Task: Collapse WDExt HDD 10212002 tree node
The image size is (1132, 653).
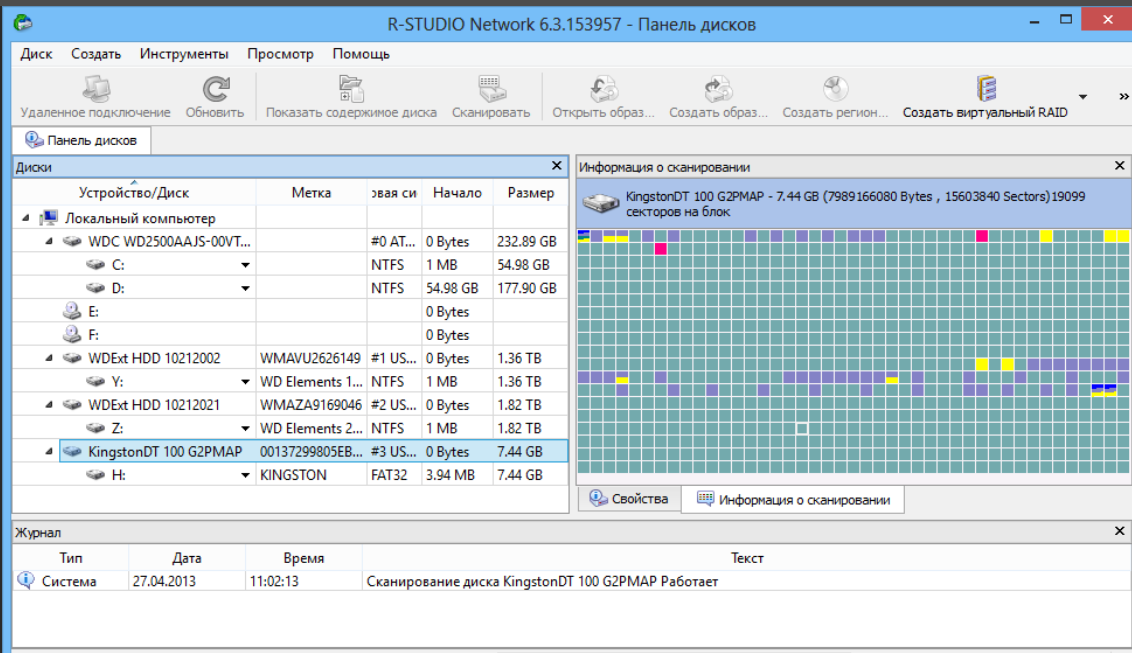Action: coord(49,358)
